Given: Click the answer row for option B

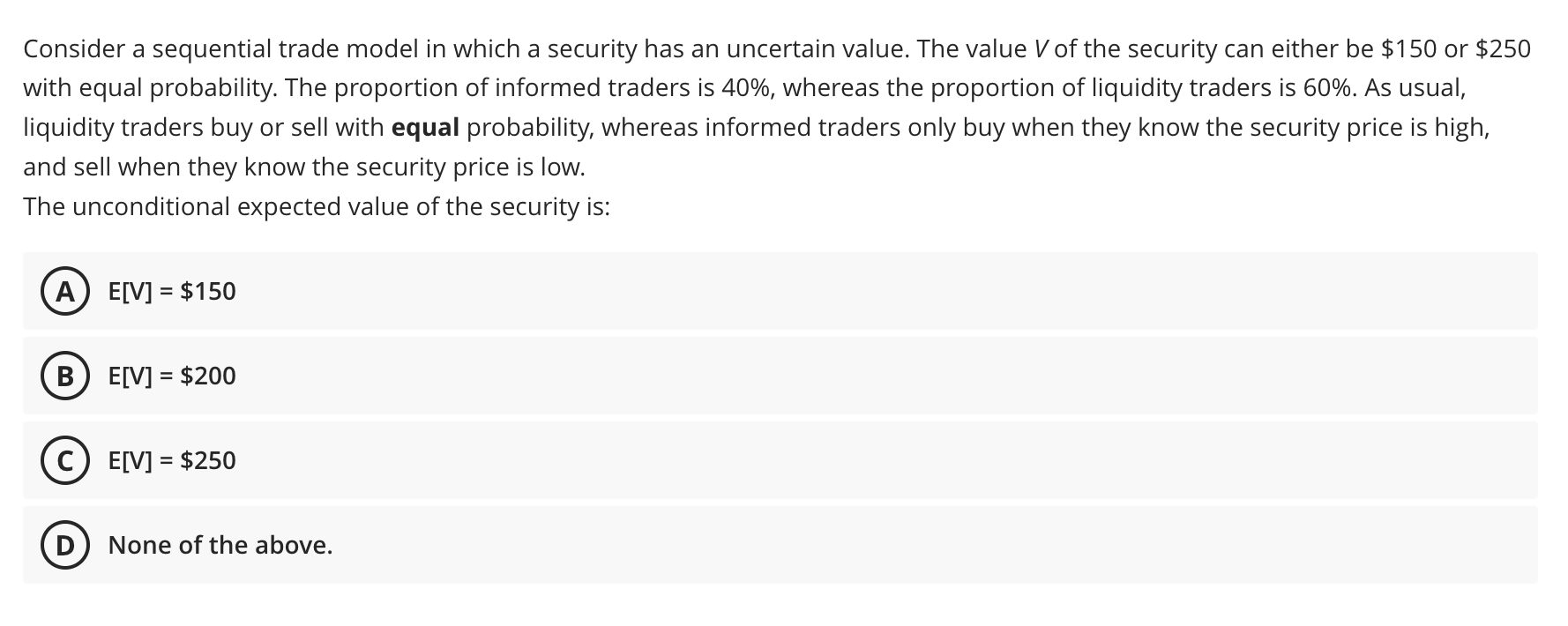Looking at the screenshot, I should click(529, 376).
